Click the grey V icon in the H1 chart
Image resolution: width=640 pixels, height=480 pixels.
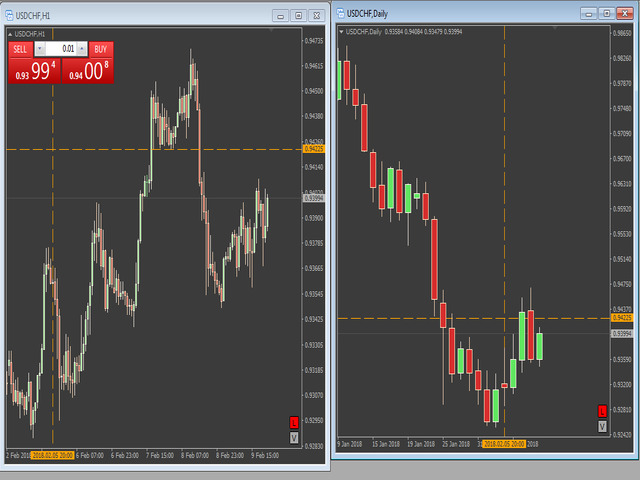click(294, 438)
